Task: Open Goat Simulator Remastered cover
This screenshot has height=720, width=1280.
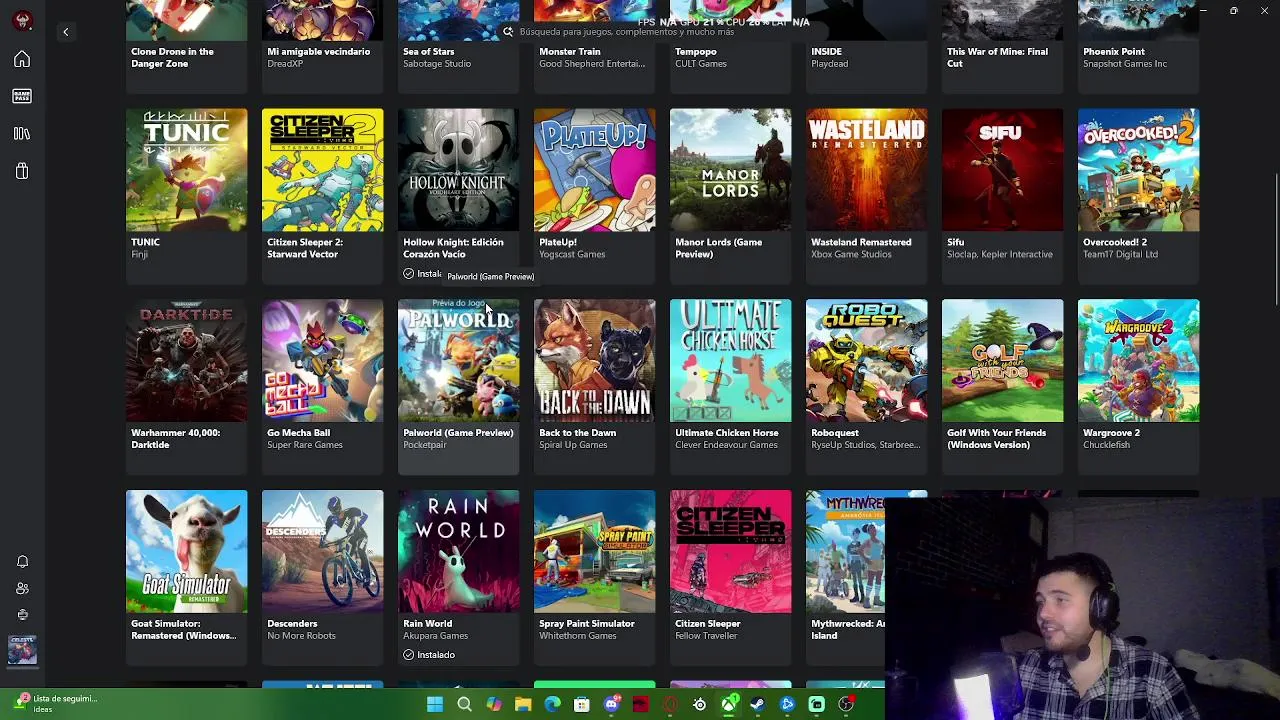Action: [x=186, y=551]
